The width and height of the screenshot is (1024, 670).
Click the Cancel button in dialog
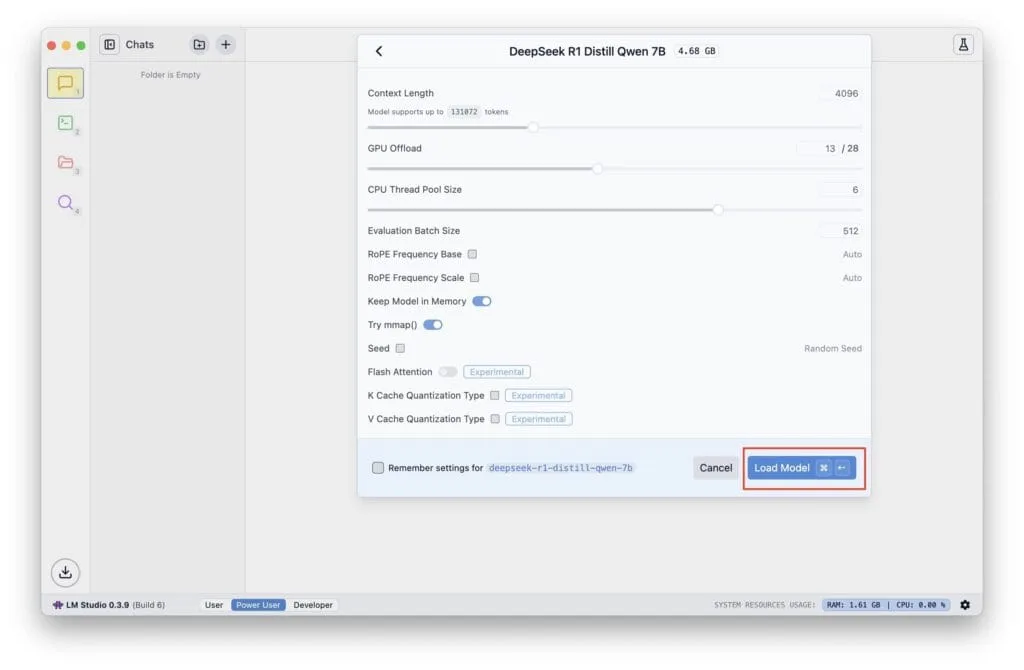pos(716,467)
